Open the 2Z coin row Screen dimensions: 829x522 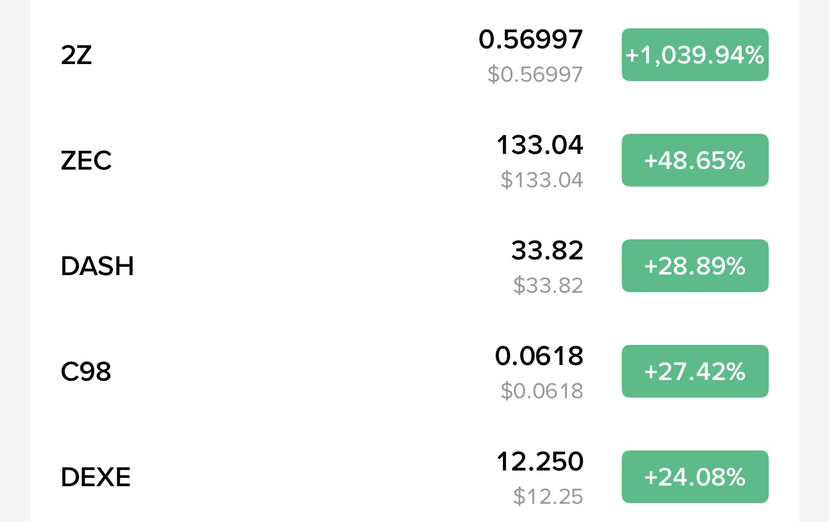(x=414, y=55)
